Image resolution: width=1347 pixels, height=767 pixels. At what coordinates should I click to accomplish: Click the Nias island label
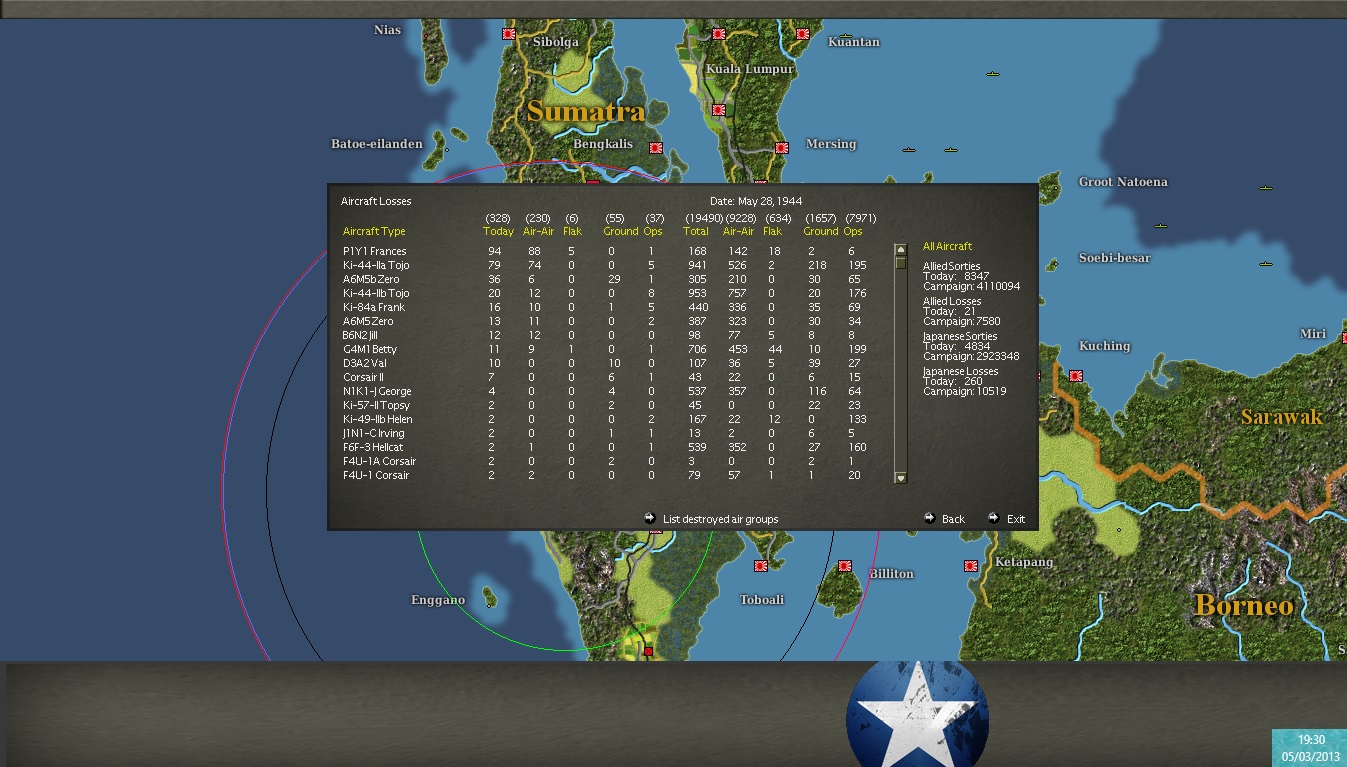click(387, 30)
